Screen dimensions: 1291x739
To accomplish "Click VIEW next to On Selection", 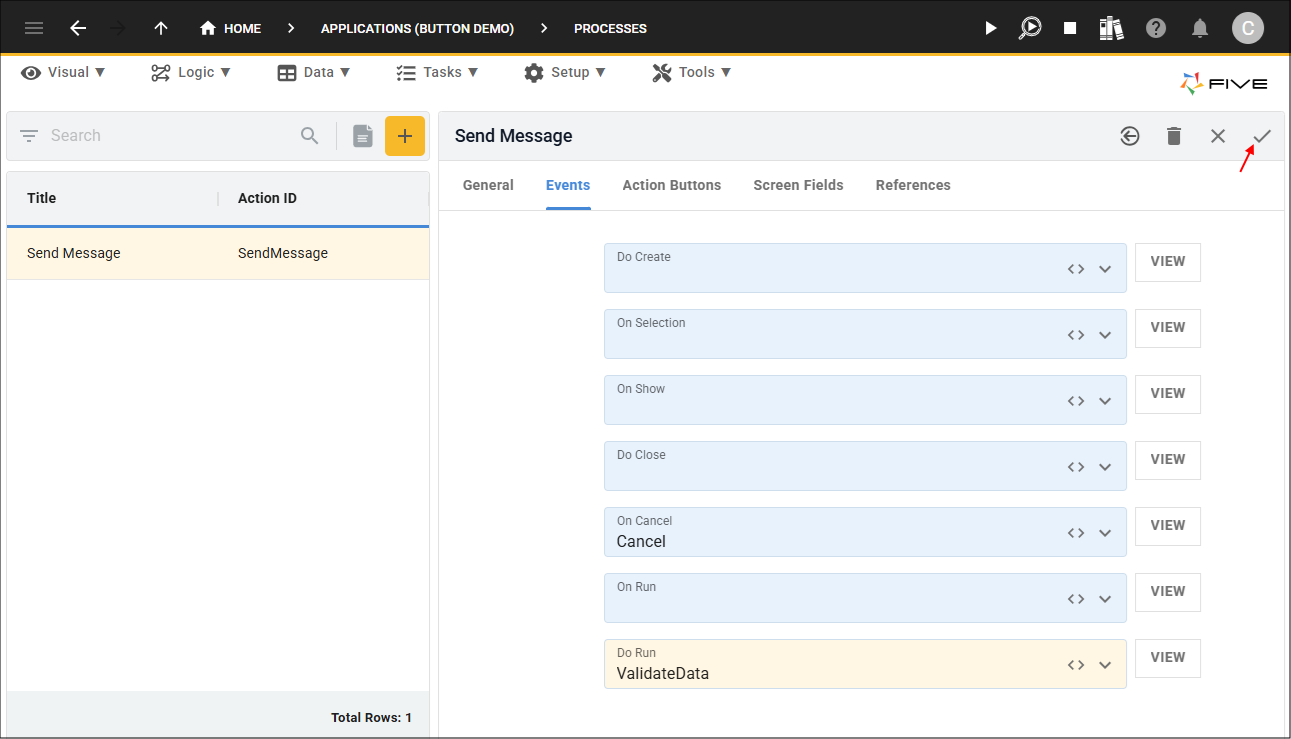I will [x=1168, y=328].
